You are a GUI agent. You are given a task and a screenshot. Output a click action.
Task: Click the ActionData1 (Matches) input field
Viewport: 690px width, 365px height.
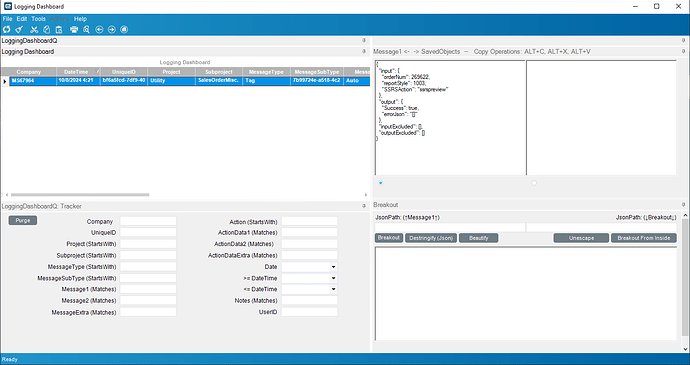310,232
